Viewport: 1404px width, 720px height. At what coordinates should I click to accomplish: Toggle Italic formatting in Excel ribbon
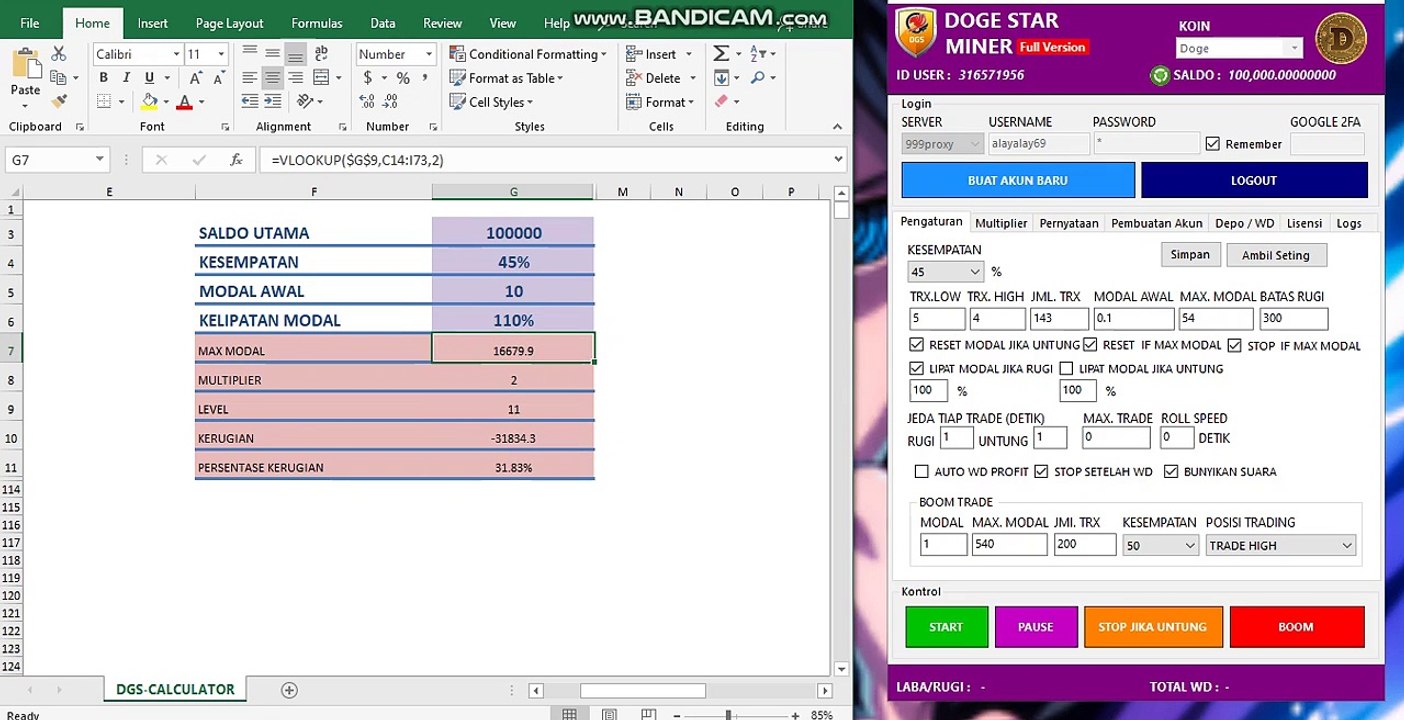point(126,78)
